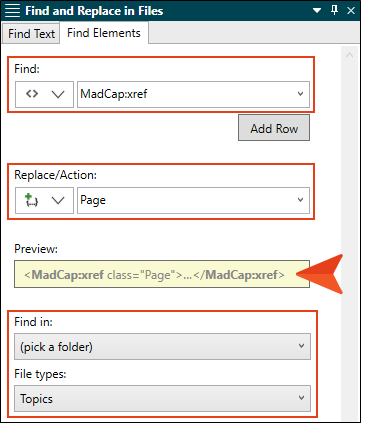Open the Find in folder dropdown
The image size is (373, 423).
pyautogui.click(x=162, y=346)
